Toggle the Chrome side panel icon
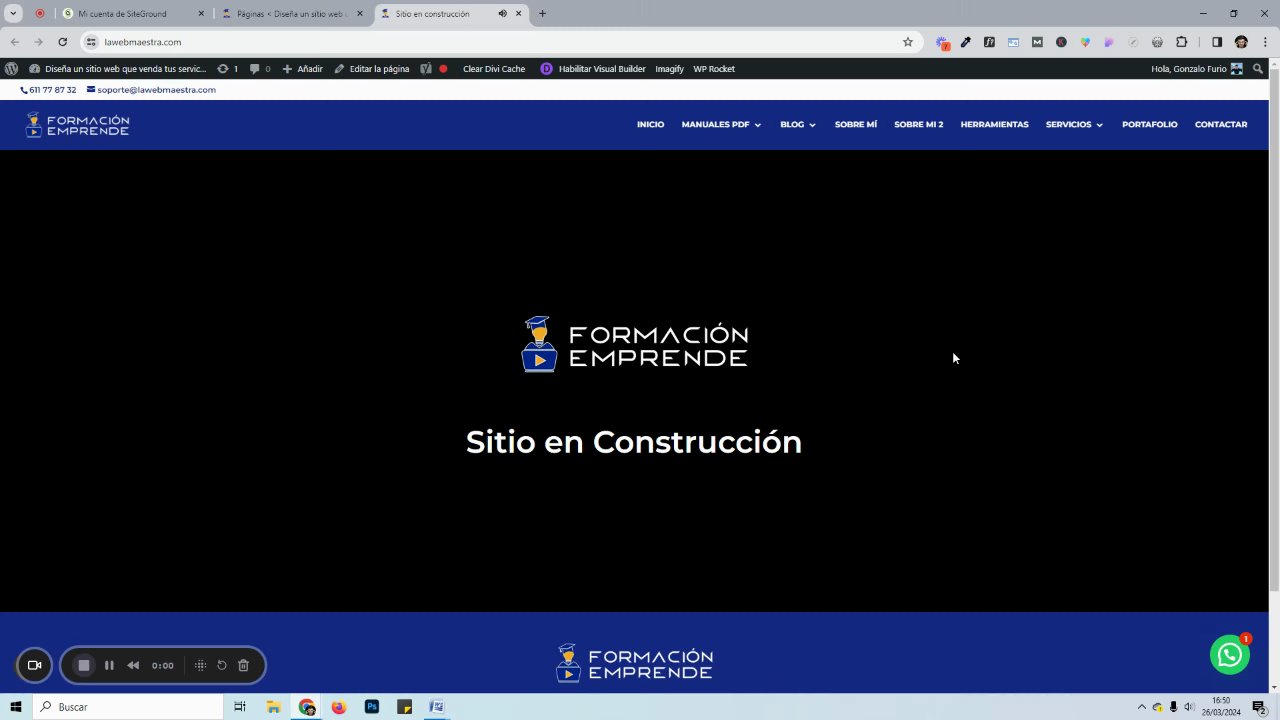The image size is (1280, 720). point(1217,42)
